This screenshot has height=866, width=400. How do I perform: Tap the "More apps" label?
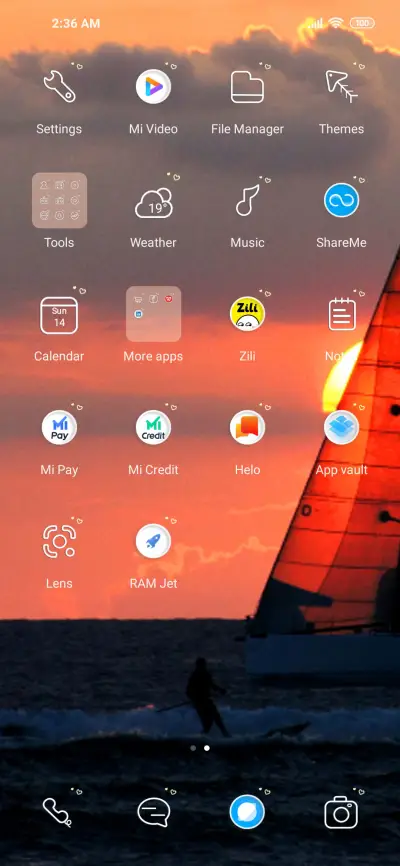[153, 356]
